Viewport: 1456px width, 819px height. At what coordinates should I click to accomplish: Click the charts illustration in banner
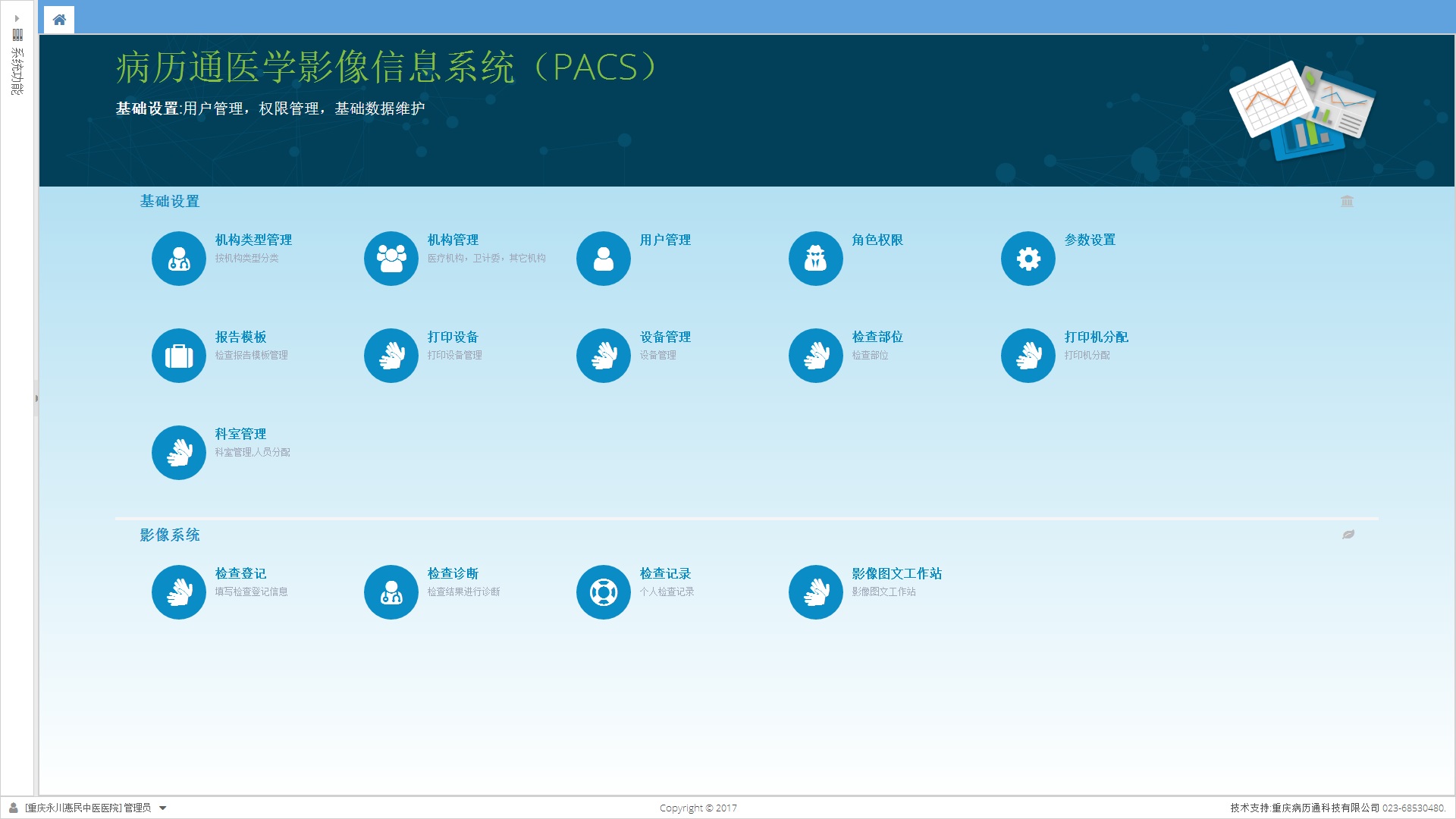pos(1302,111)
